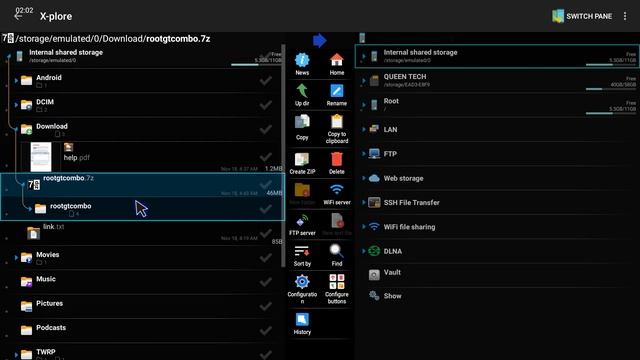Open the three-dot overflow menu

click(x=625, y=16)
